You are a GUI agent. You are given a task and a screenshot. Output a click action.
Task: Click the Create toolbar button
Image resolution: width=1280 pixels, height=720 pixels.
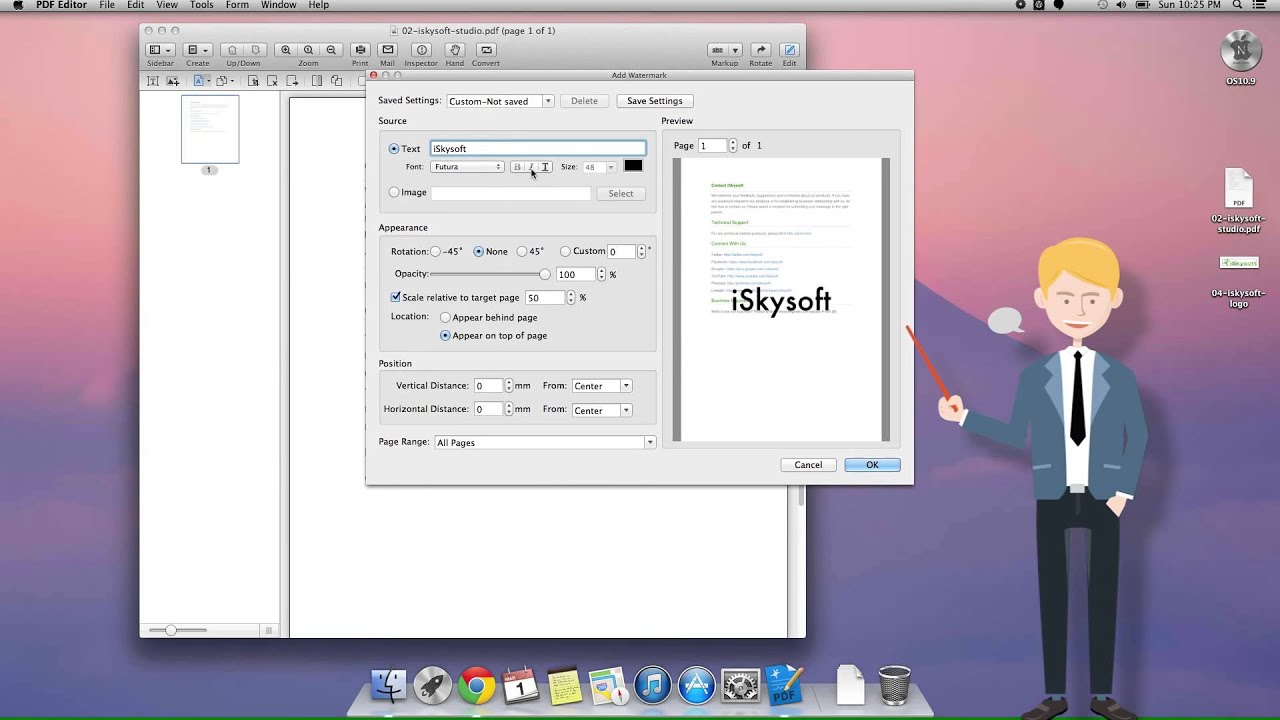pyautogui.click(x=198, y=50)
